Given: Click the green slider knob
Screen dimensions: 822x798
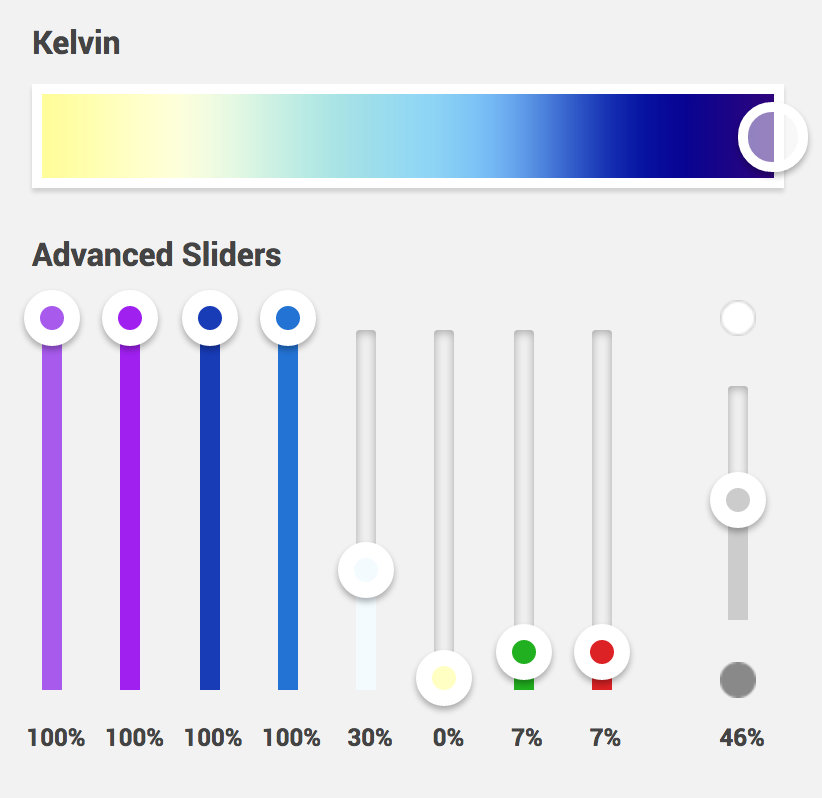Looking at the screenshot, I should [x=524, y=652].
